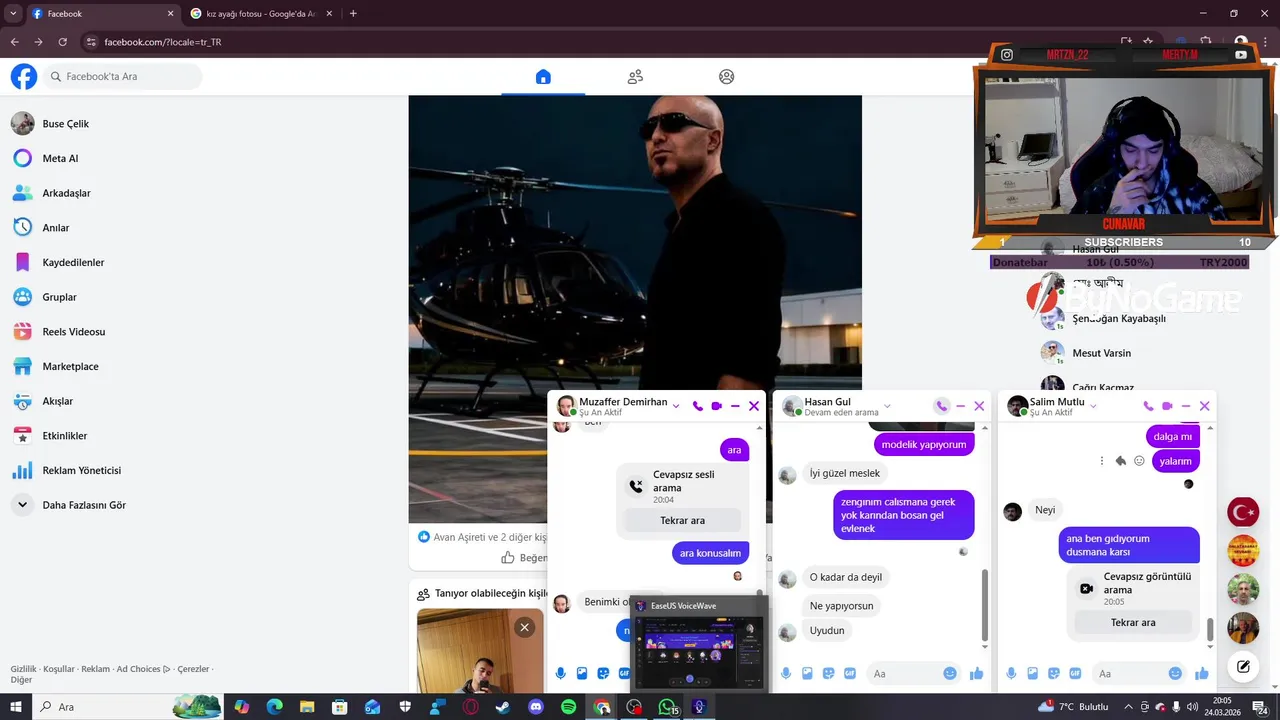The height and width of the screenshot is (720, 1280).
Task: Click the Çerezler footer link
Action: click(x=193, y=669)
